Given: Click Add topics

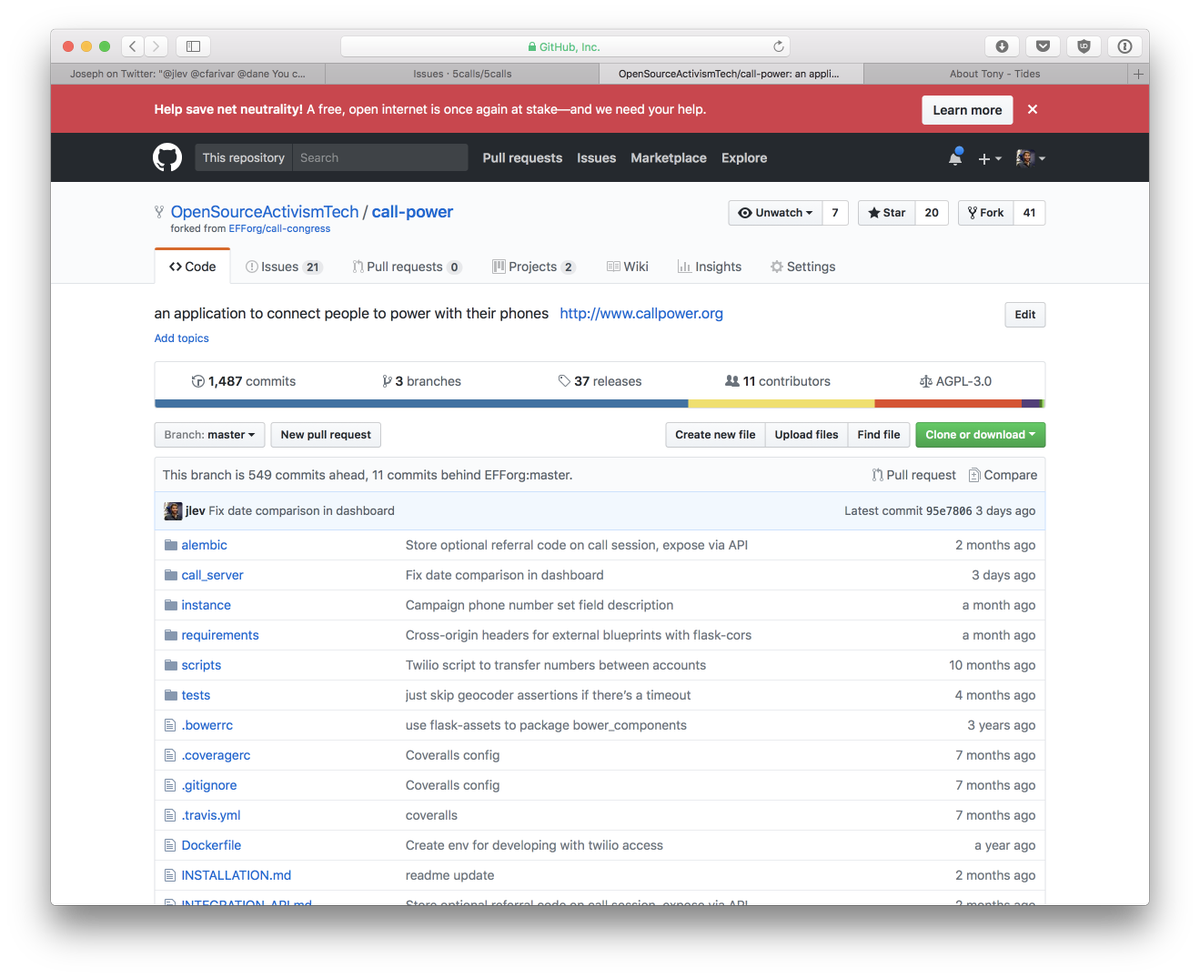Looking at the screenshot, I should tap(181, 338).
